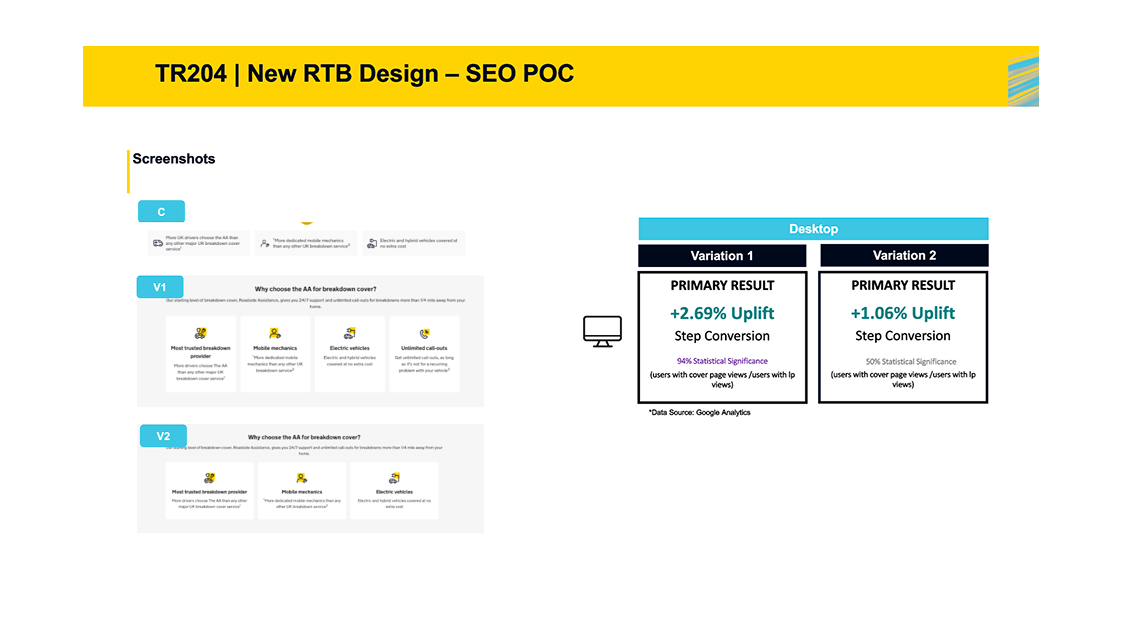Image resolution: width=1146 pixels, height=623 pixels.
Task: Click V1 Electric vehicles icon
Action: [x=350, y=333]
